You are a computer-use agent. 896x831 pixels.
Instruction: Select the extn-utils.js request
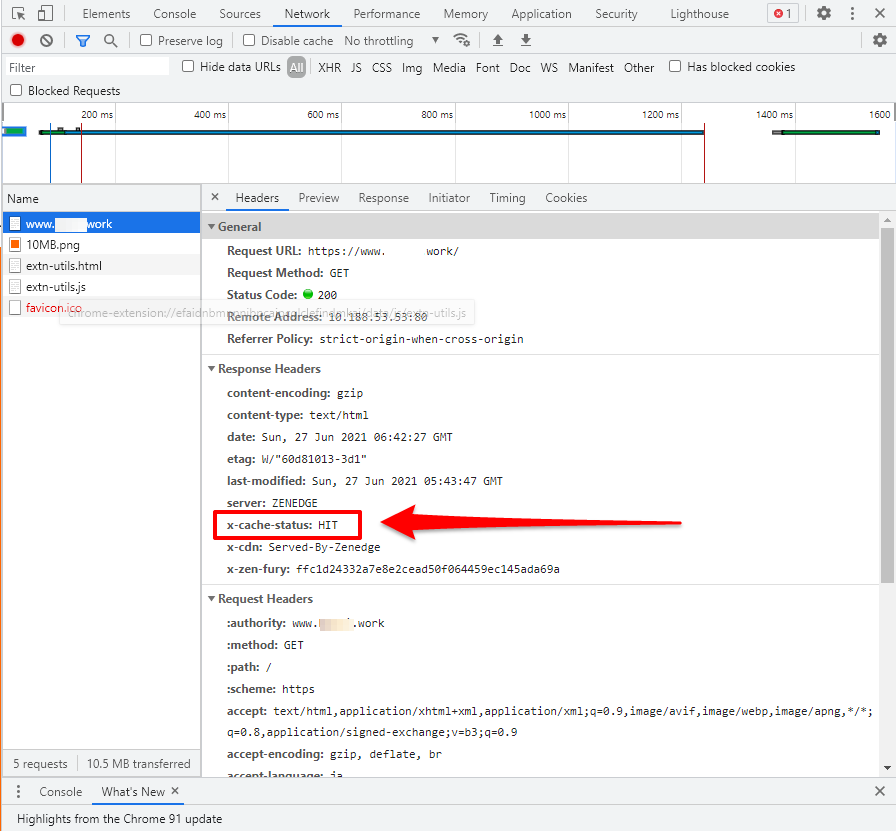102,287
